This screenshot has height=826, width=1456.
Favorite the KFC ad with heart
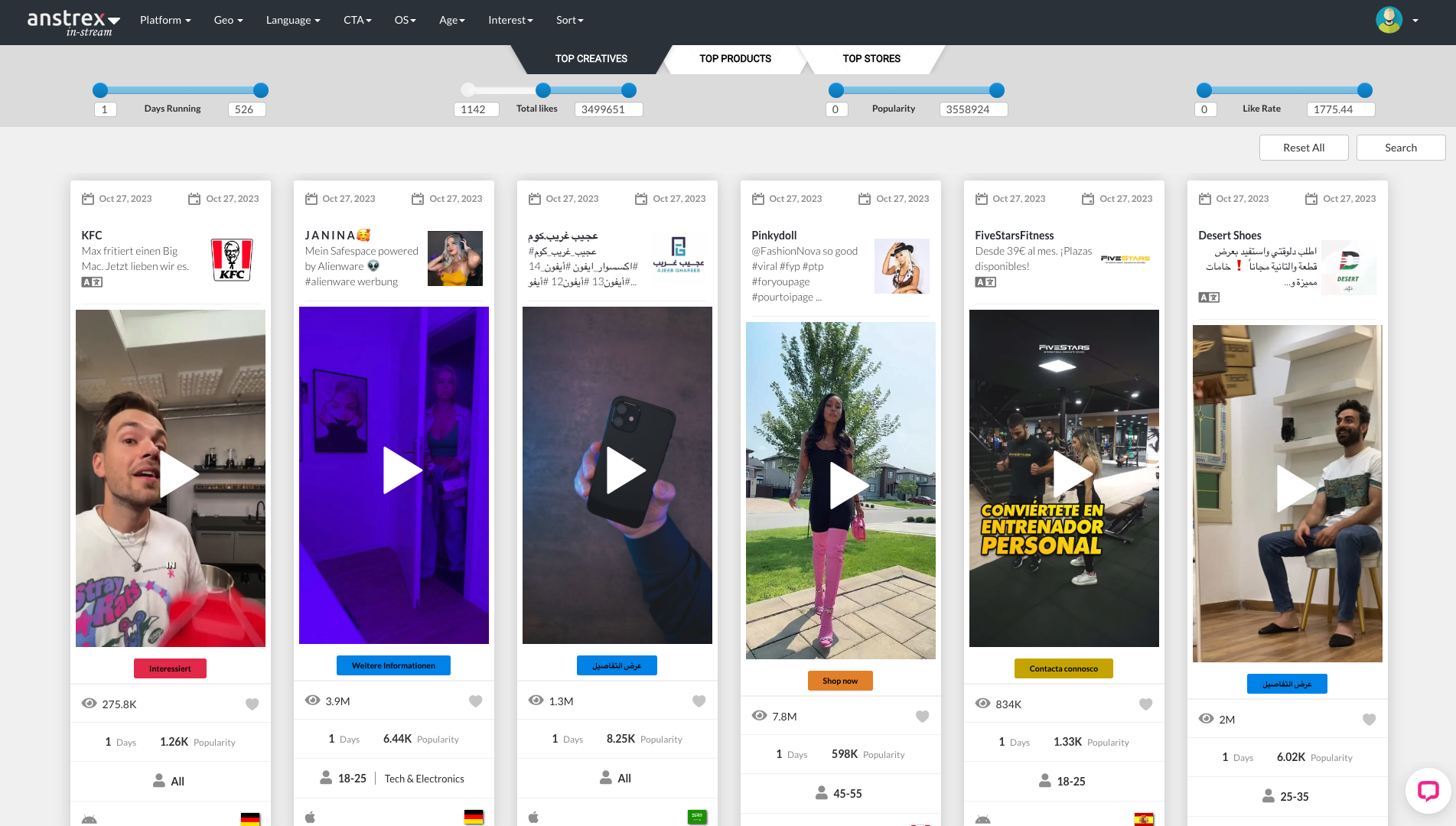click(252, 704)
